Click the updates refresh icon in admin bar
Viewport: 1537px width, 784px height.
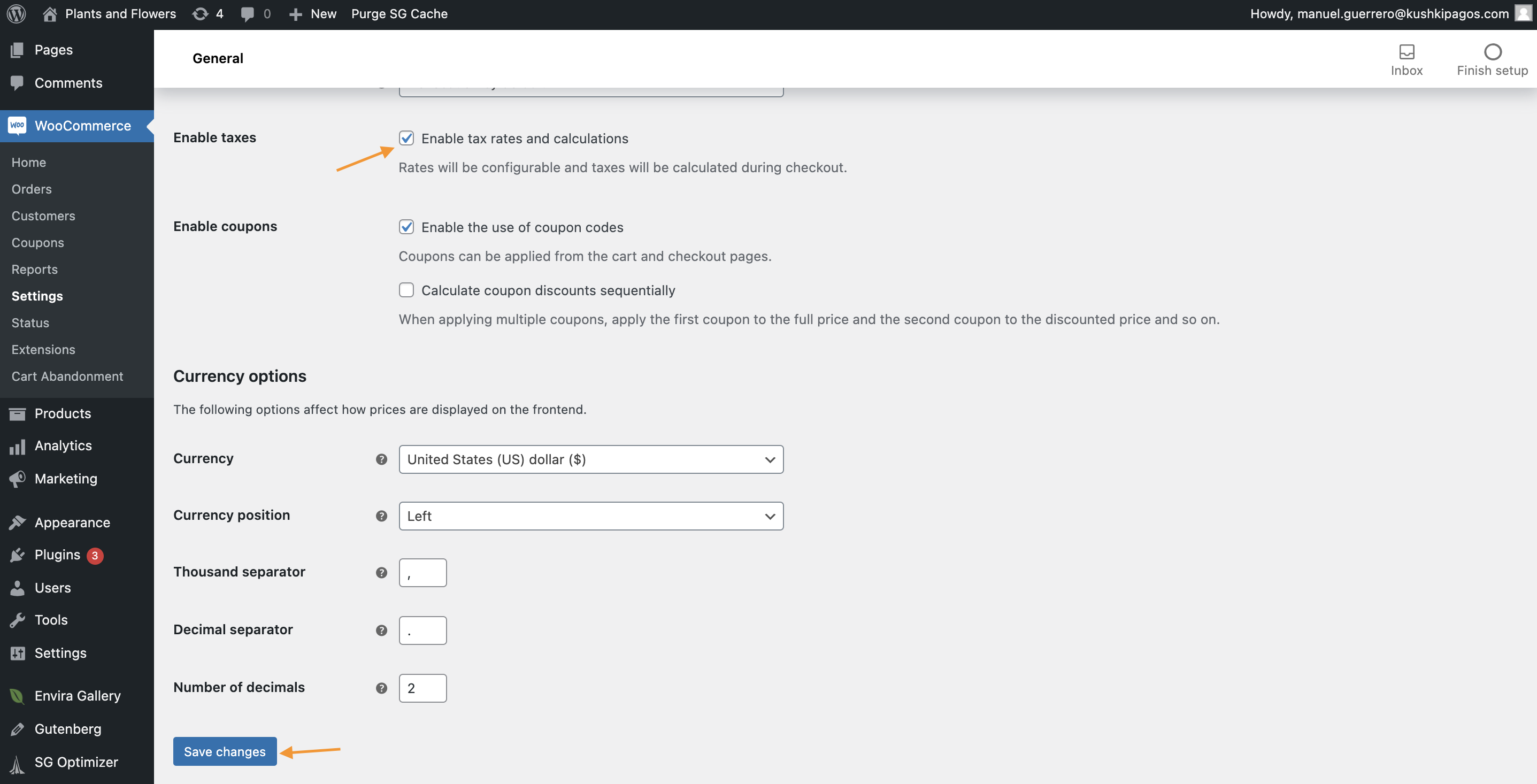(201, 14)
